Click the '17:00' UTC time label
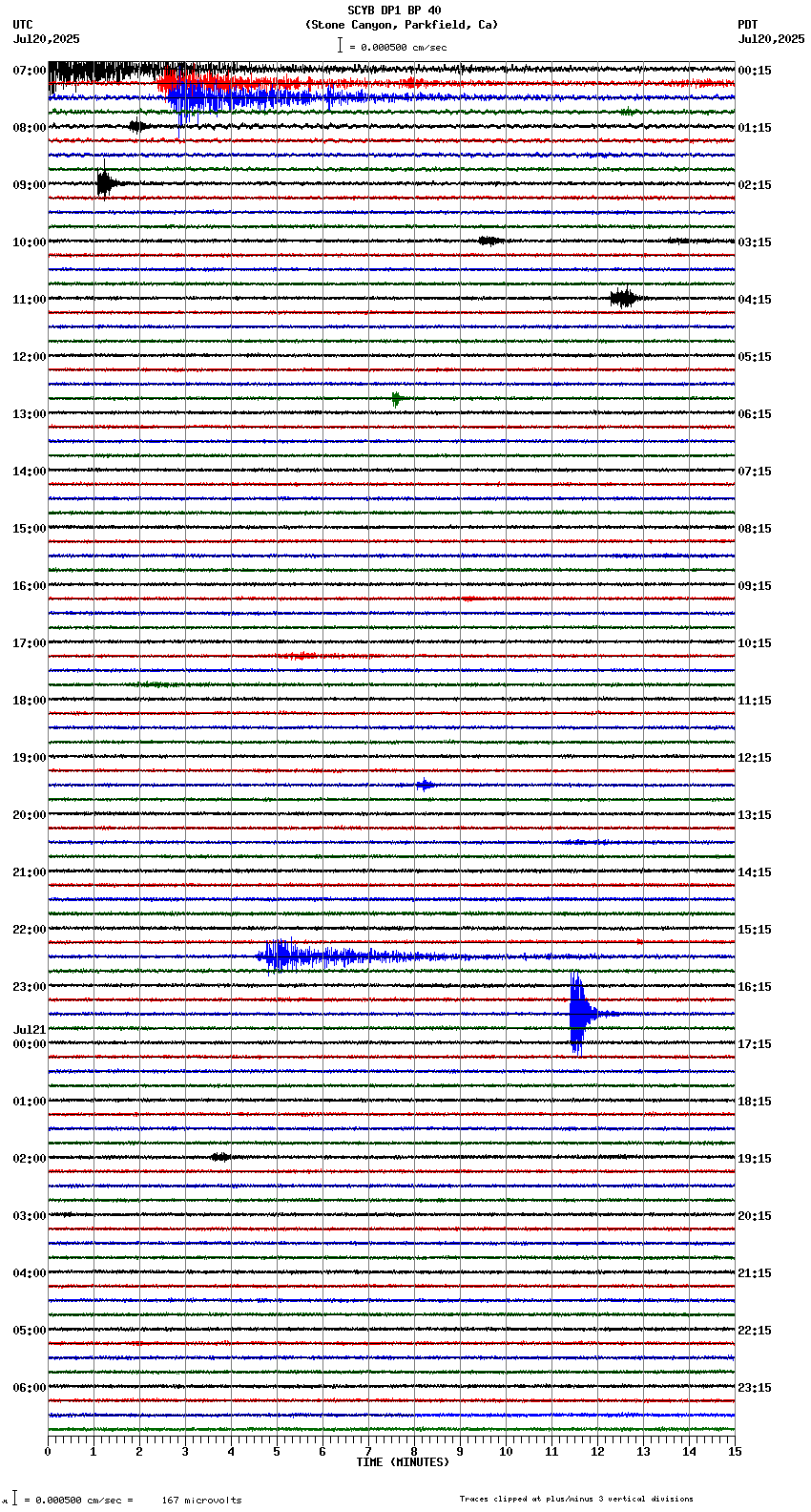The image size is (811, 1512). pyautogui.click(x=29, y=643)
